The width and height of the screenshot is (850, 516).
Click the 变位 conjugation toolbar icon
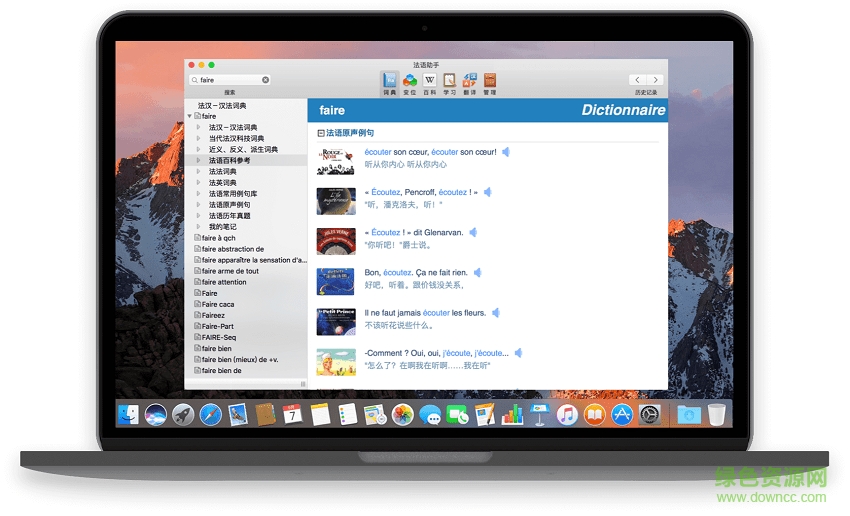click(x=409, y=80)
